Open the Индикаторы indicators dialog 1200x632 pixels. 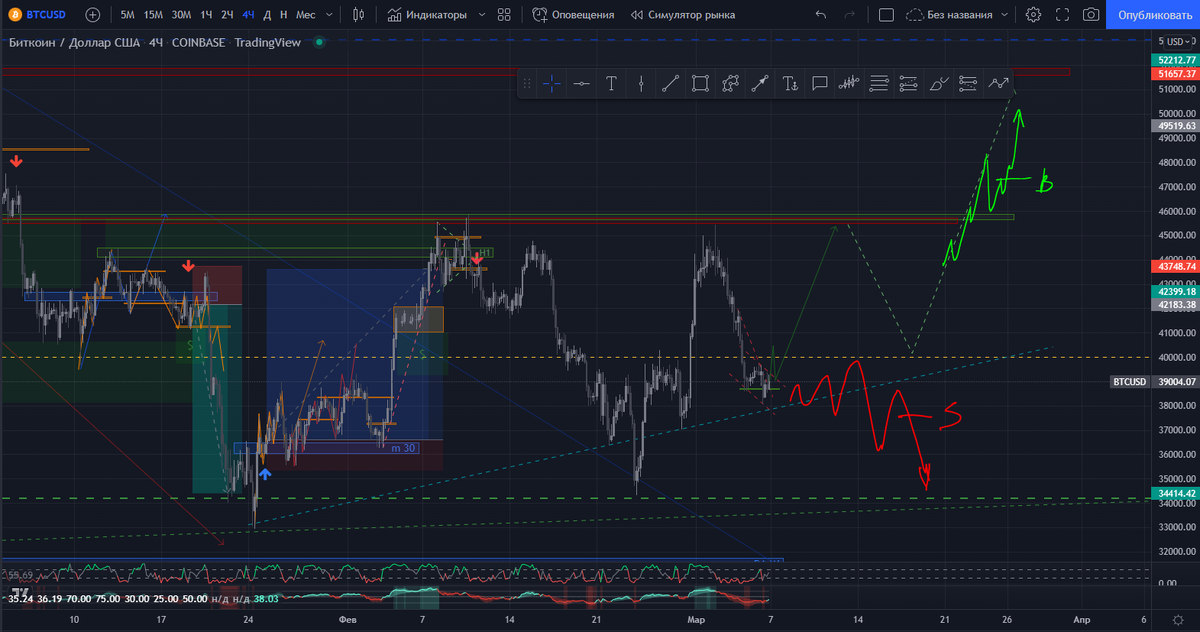[427, 15]
